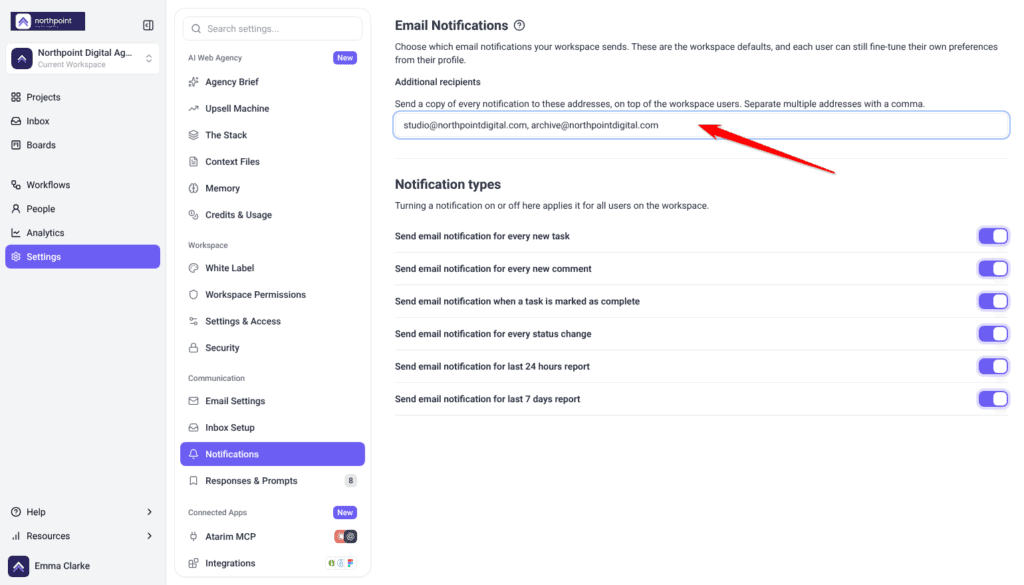Disable every new comment email notification
Image resolution: width=1024 pixels, height=585 pixels.
pos(993,268)
